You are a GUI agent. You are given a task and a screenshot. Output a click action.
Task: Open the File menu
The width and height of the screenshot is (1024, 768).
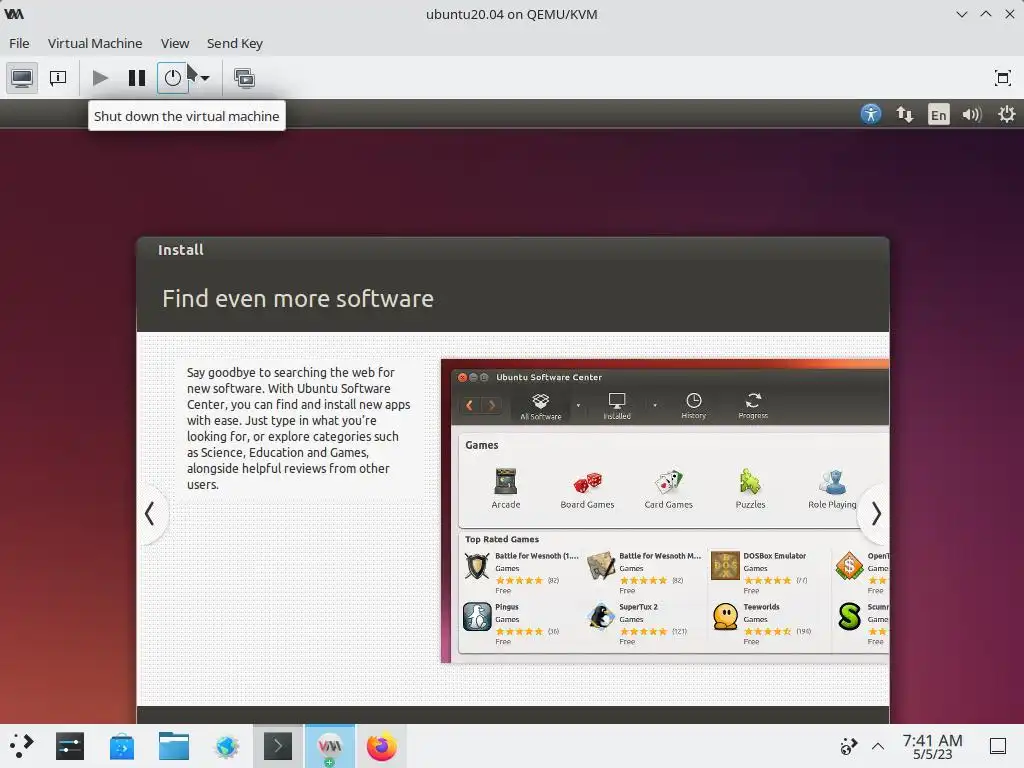click(x=19, y=43)
